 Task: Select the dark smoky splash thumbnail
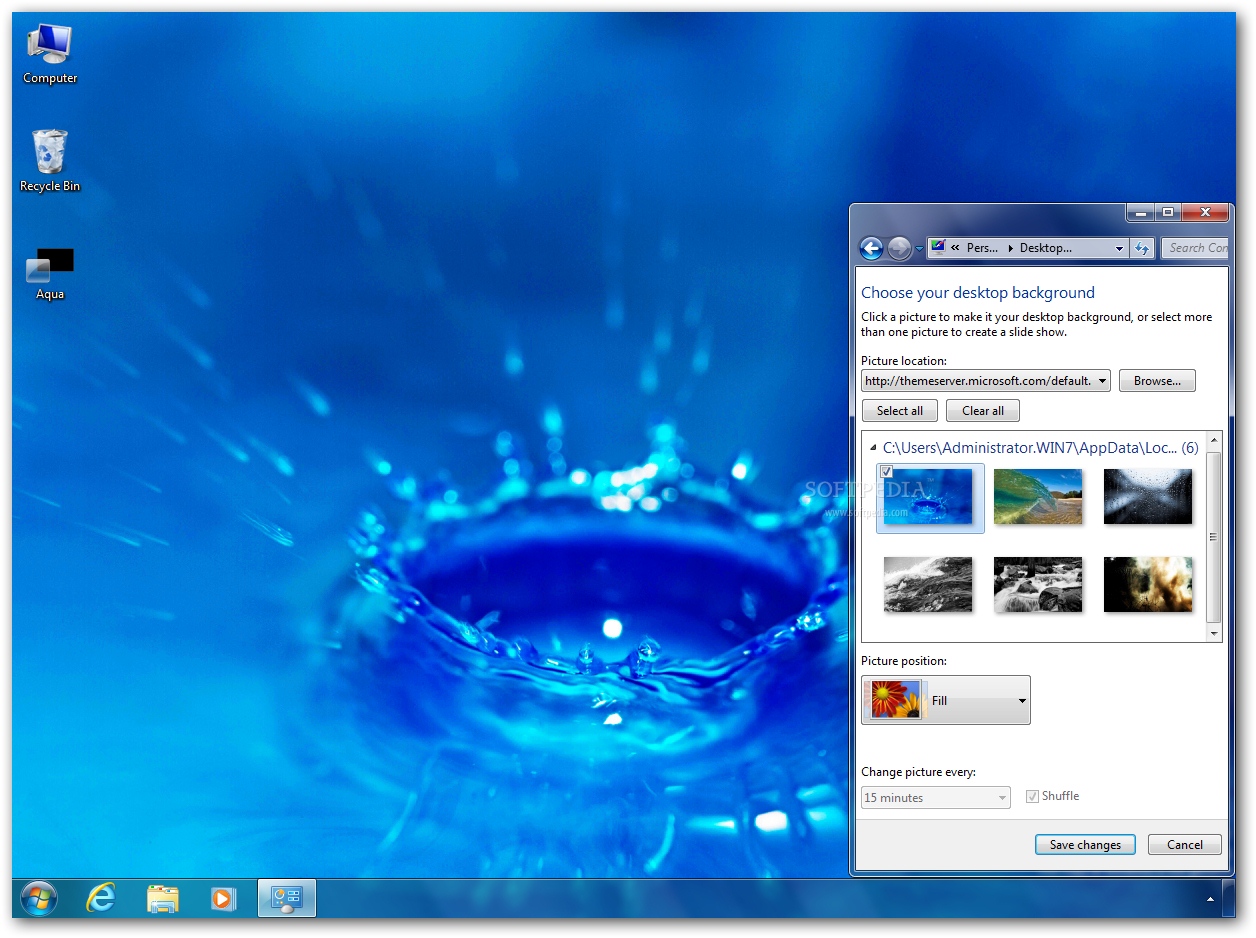[1148, 584]
